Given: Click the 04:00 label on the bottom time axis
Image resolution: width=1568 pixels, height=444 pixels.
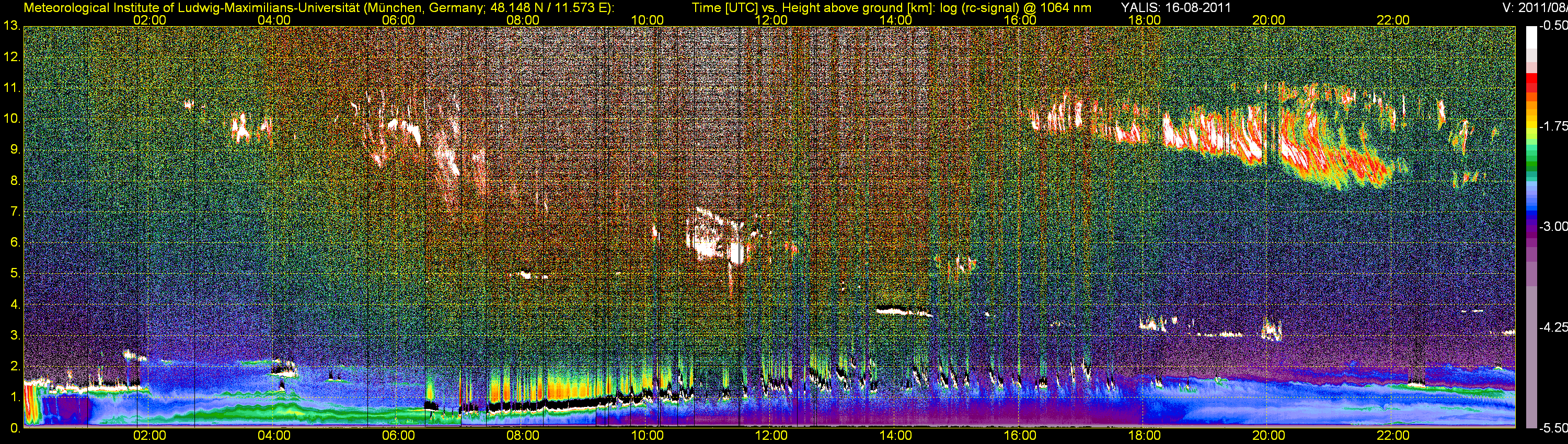Looking at the screenshot, I should click(x=274, y=436).
